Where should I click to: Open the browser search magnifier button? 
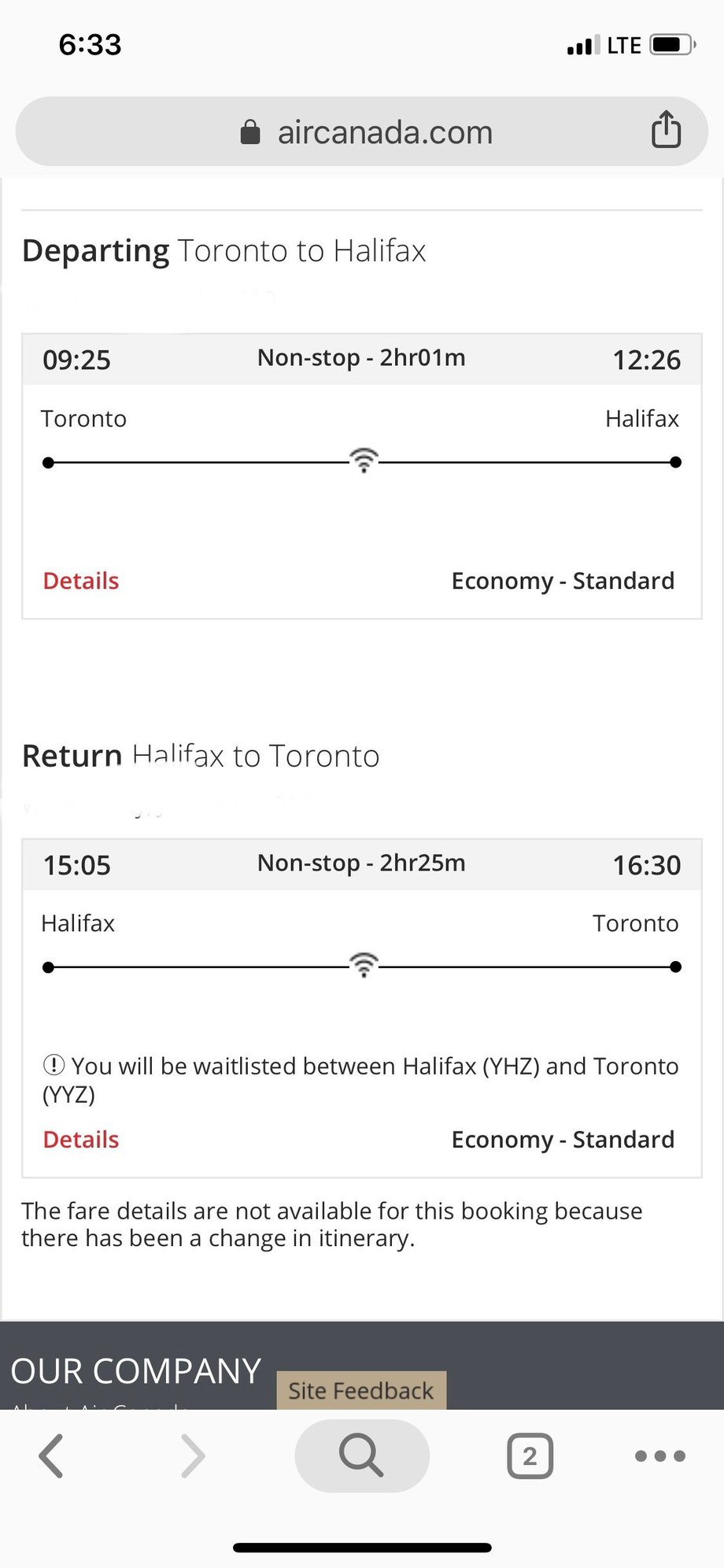click(362, 1455)
